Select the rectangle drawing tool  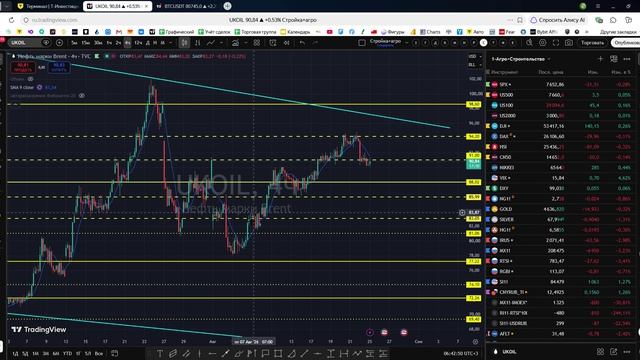point(278,353)
